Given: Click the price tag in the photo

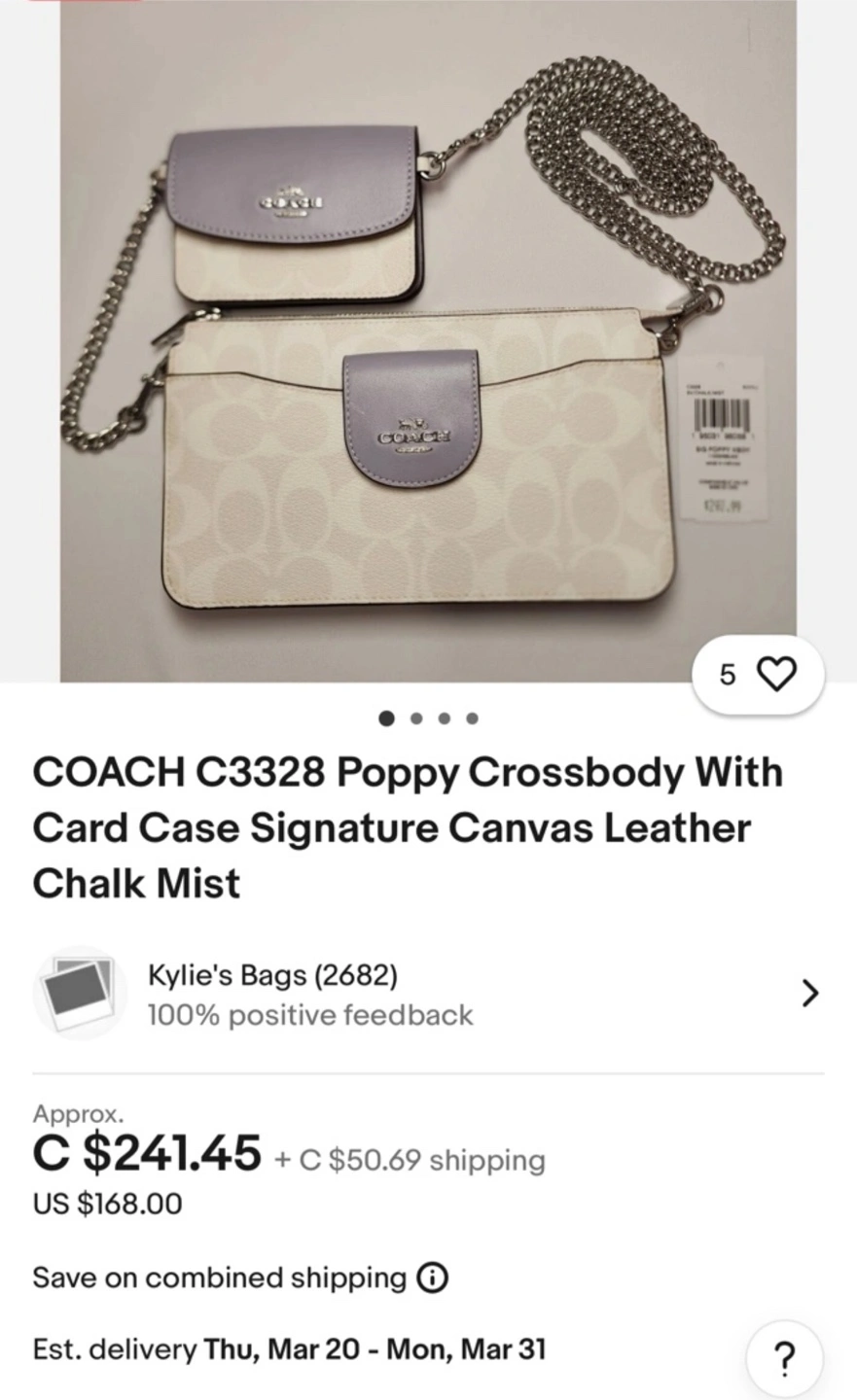Looking at the screenshot, I should pyautogui.click(x=722, y=439).
